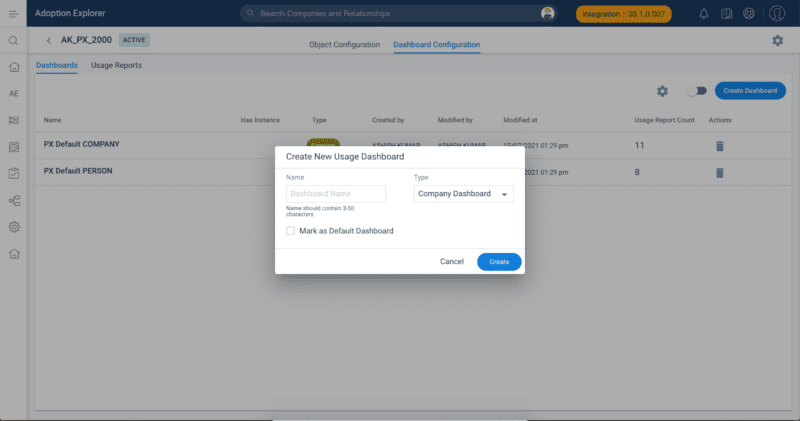
Task: Click the notifications bell icon
Action: (704, 14)
